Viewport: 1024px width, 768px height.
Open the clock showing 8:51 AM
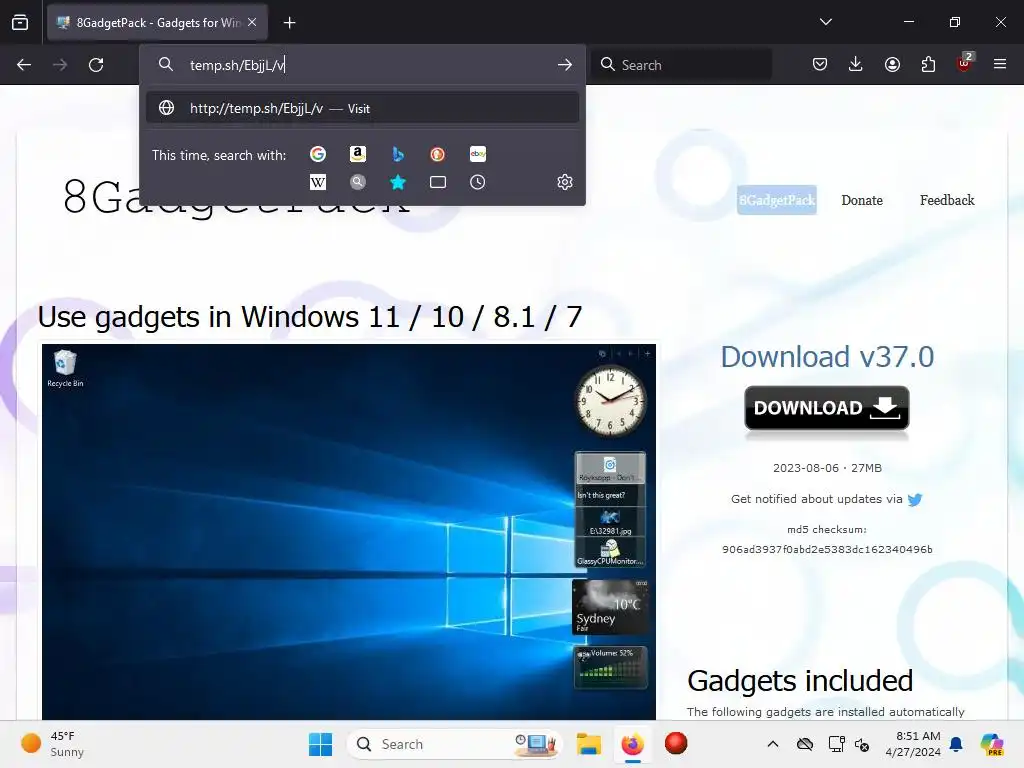913,744
